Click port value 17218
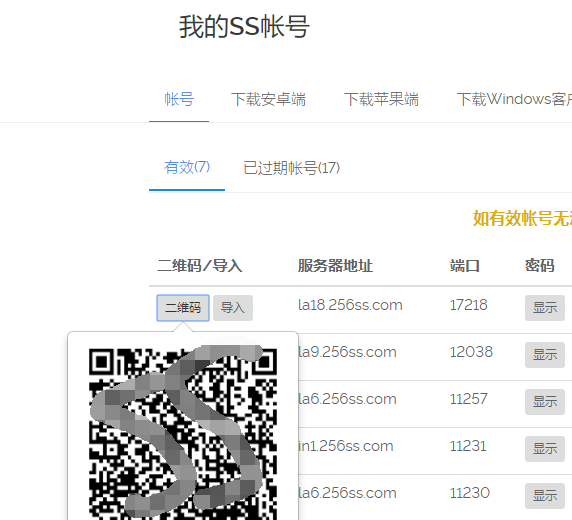 (468, 305)
